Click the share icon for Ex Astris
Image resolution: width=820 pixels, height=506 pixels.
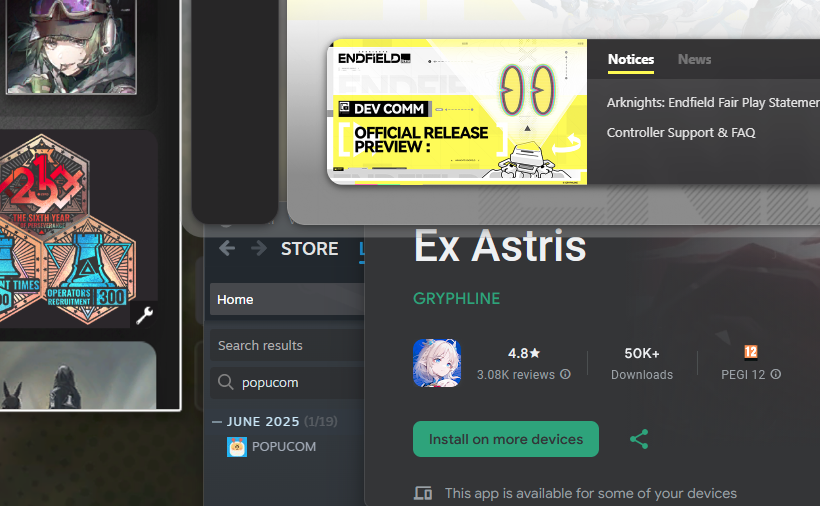pos(639,439)
